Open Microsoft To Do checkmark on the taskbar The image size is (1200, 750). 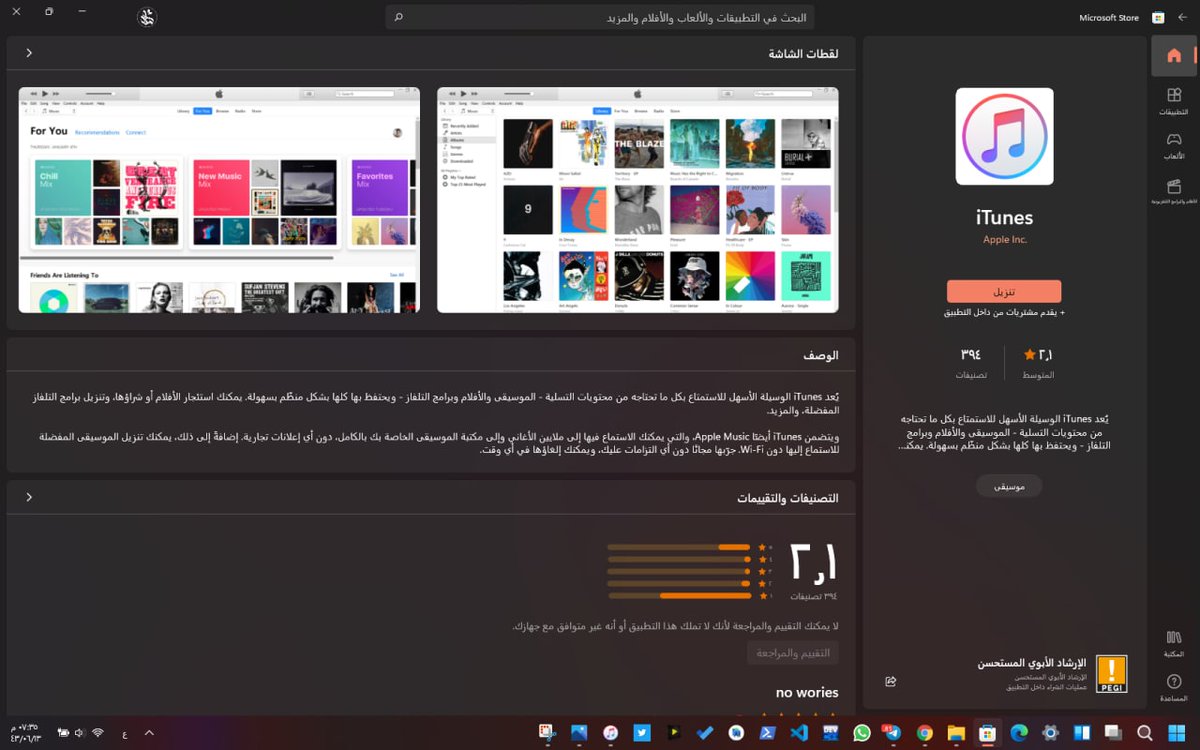point(705,733)
